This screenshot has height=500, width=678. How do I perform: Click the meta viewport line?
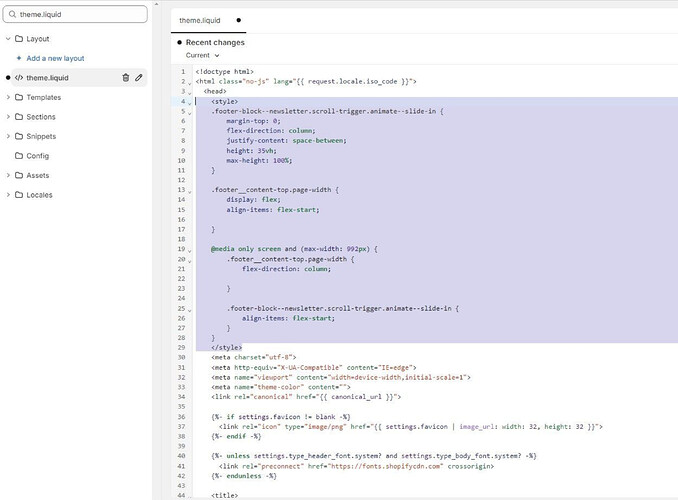coord(341,377)
